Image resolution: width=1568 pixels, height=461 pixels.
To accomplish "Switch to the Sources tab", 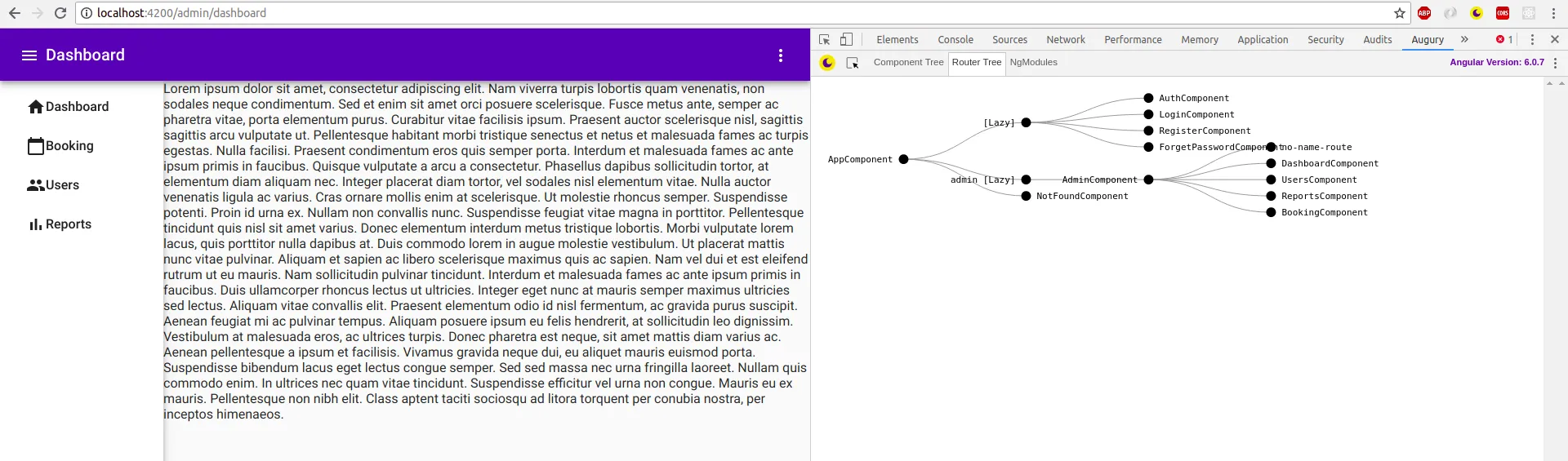I will tap(1010, 39).
